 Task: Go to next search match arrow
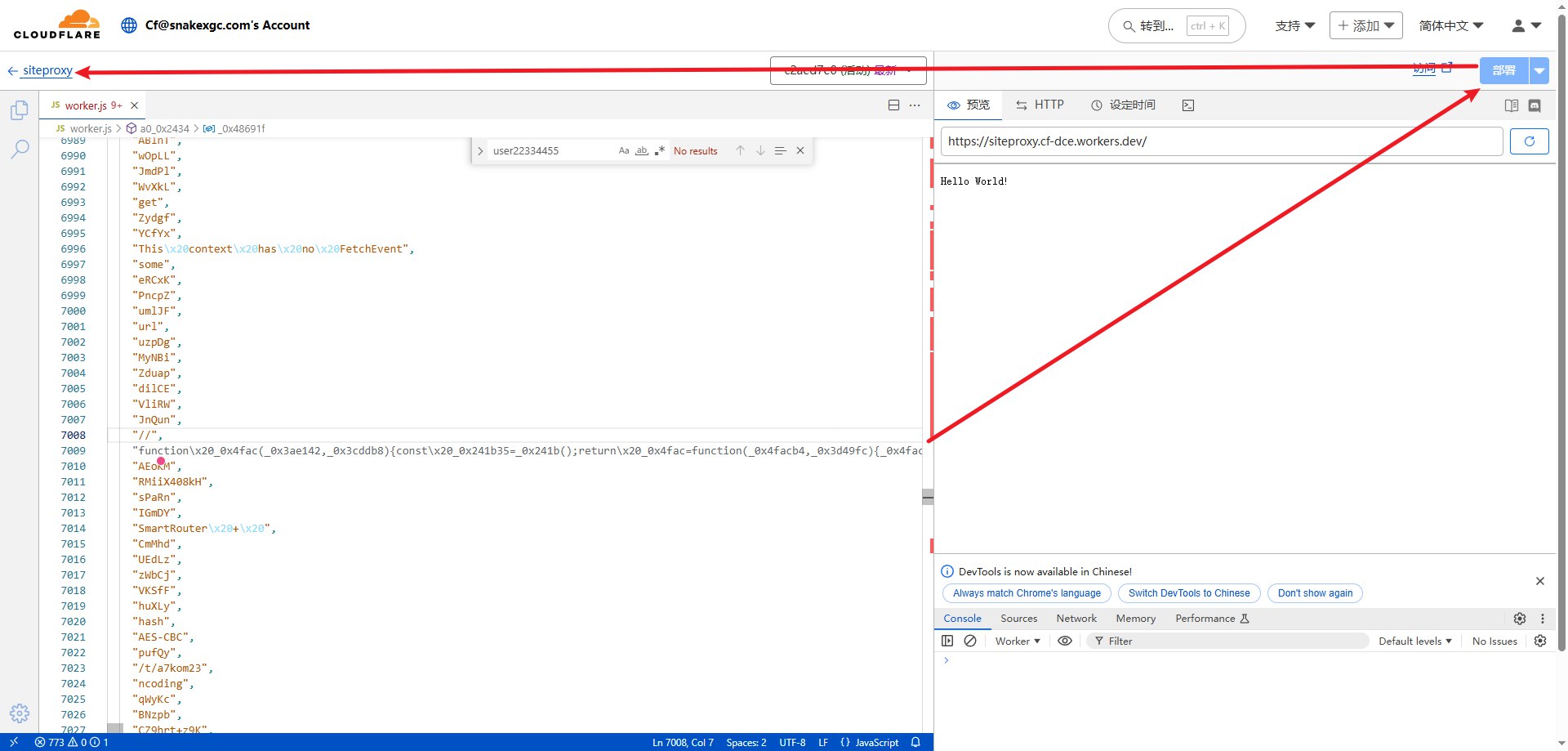click(760, 150)
